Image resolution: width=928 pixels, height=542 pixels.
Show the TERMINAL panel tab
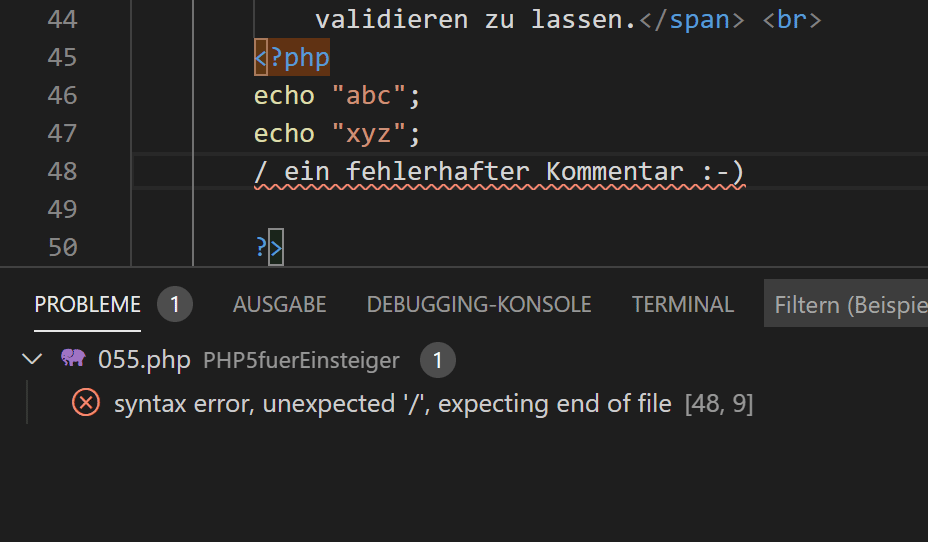683,304
